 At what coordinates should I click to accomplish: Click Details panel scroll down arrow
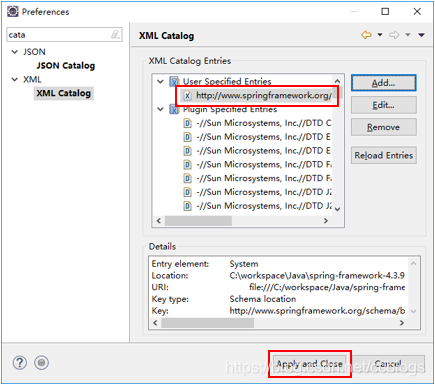click(413, 311)
